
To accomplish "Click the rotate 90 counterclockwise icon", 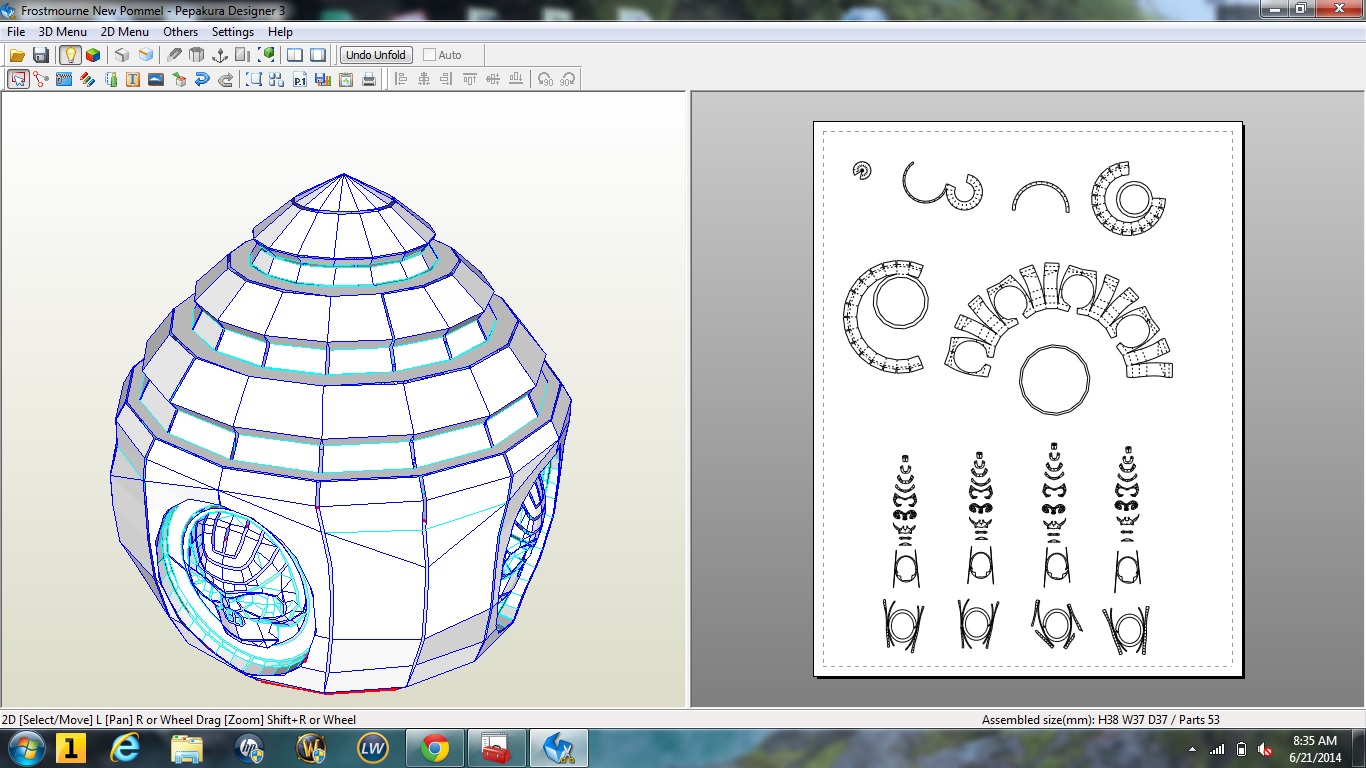I will pos(545,79).
